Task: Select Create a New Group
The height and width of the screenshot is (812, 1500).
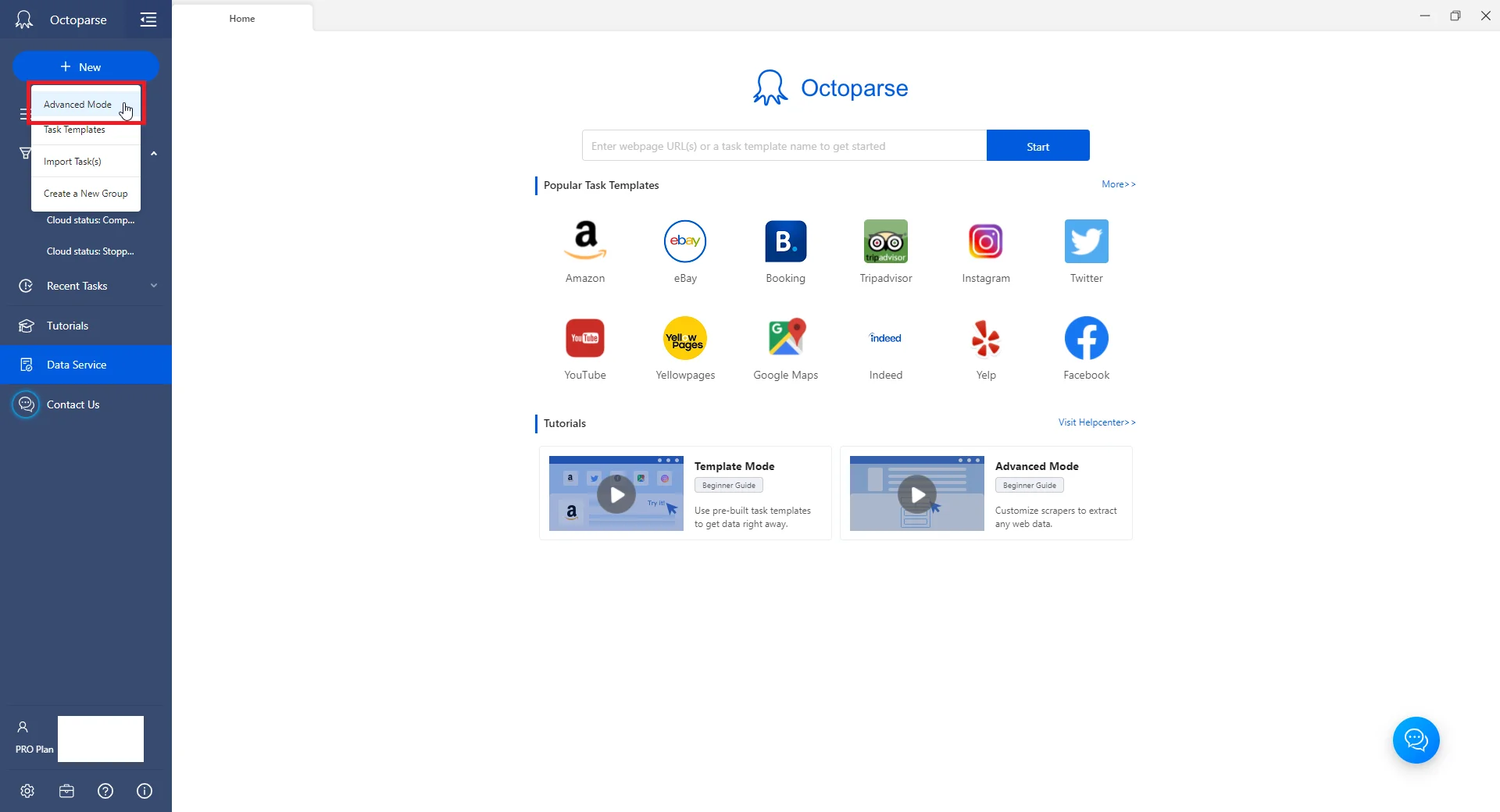Action: 86,194
